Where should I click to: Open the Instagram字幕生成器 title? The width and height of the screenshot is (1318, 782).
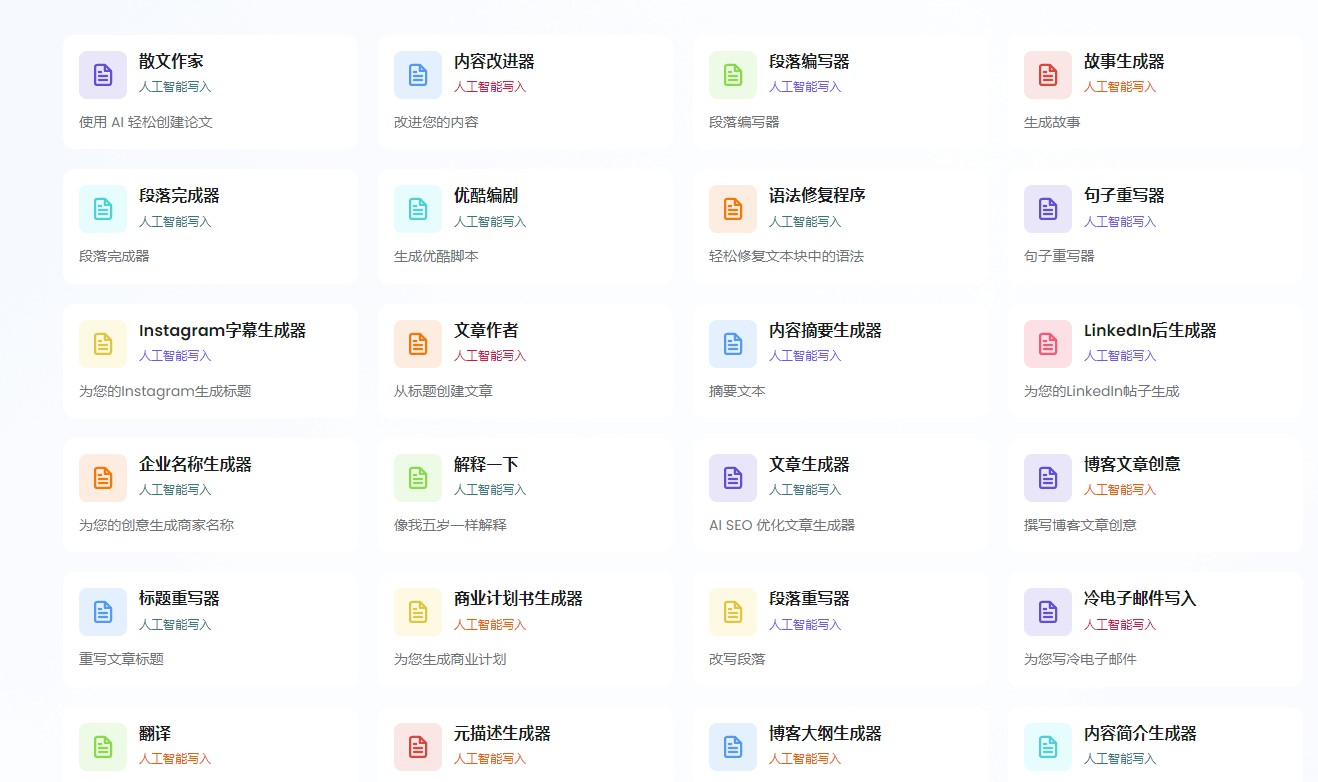point(222,331)
